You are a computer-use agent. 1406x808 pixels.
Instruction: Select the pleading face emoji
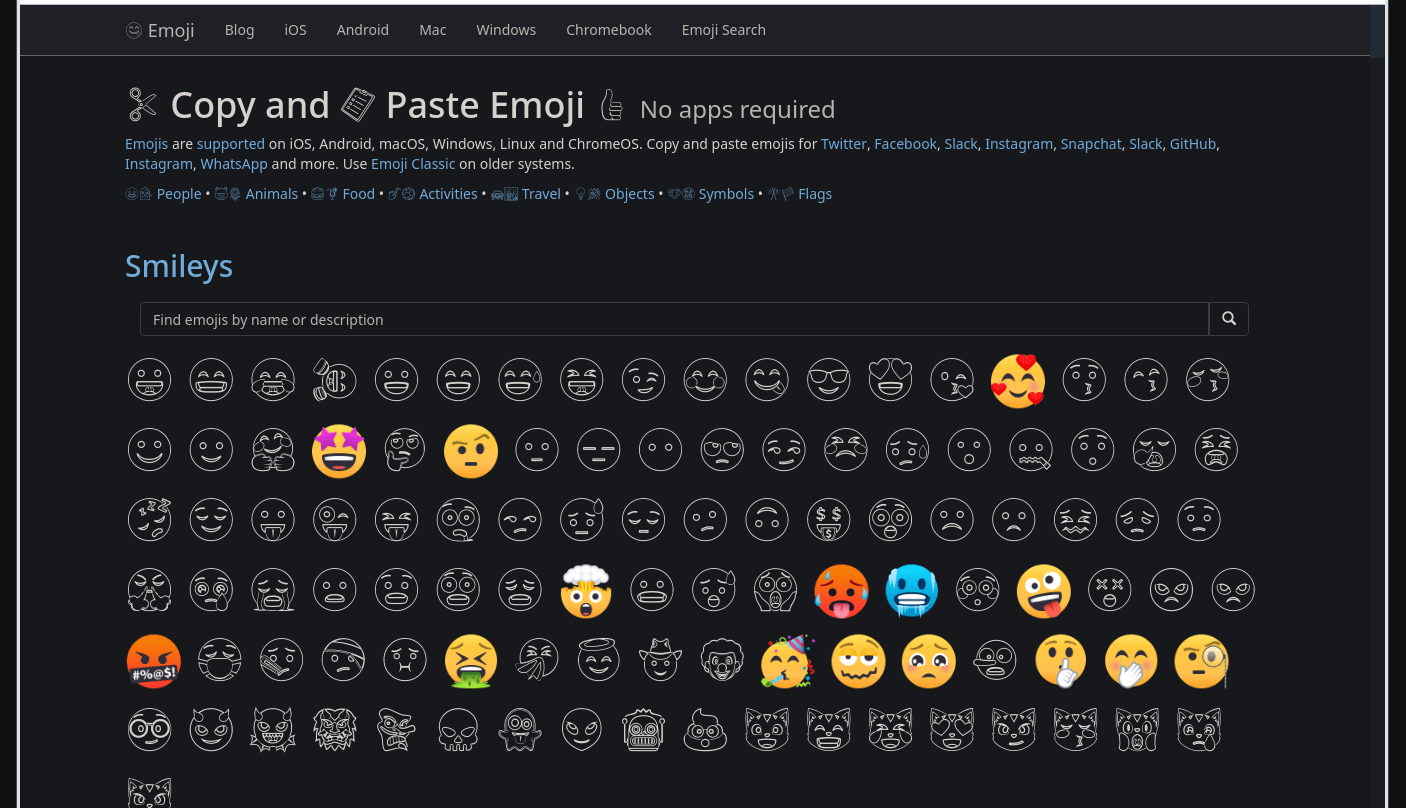(x=929, y=661)
